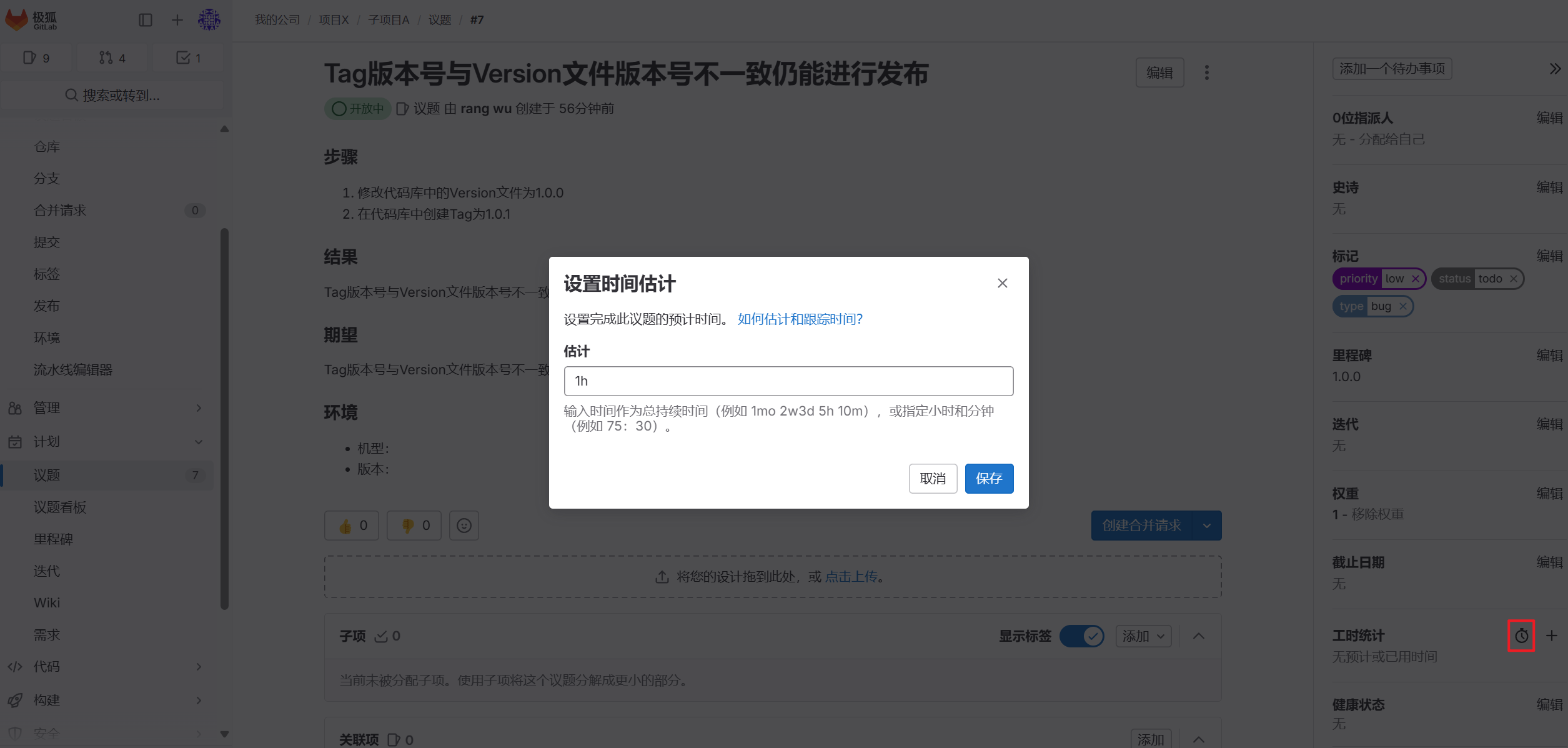Open the merge requests counter icon

tap(112, 57)
